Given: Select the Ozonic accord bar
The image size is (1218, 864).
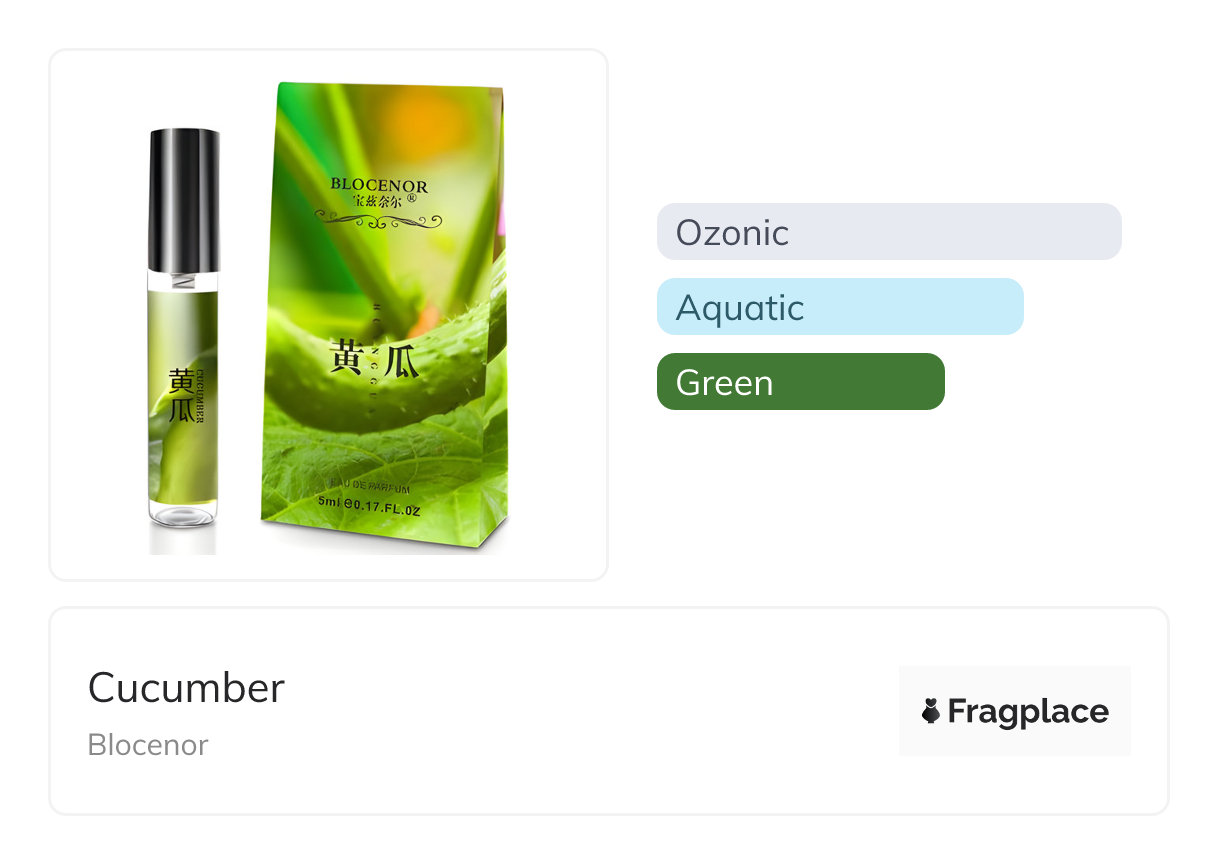Looking at the screenshot, I should (889, 232).
